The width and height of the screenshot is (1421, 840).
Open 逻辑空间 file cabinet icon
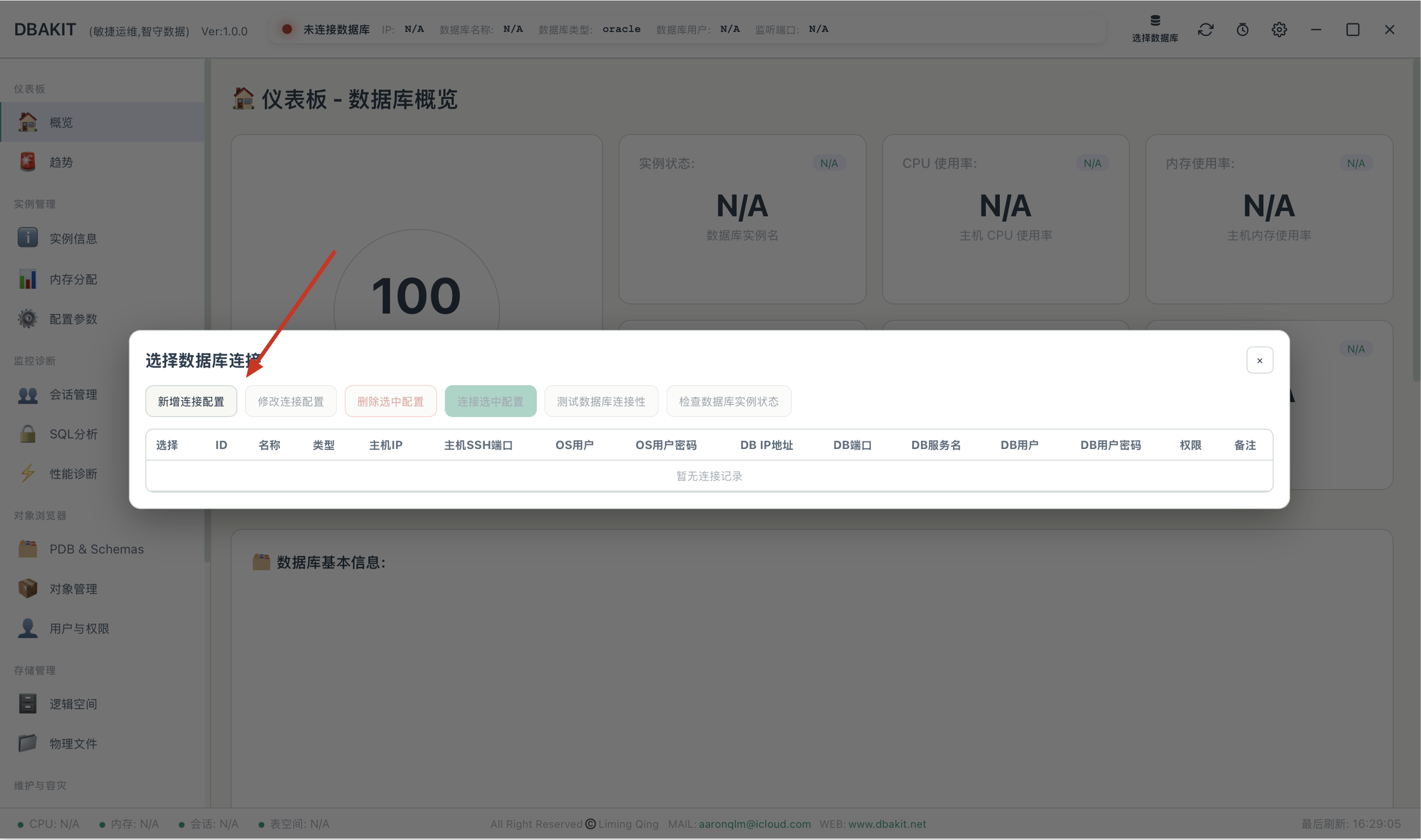tap(27, 704)
